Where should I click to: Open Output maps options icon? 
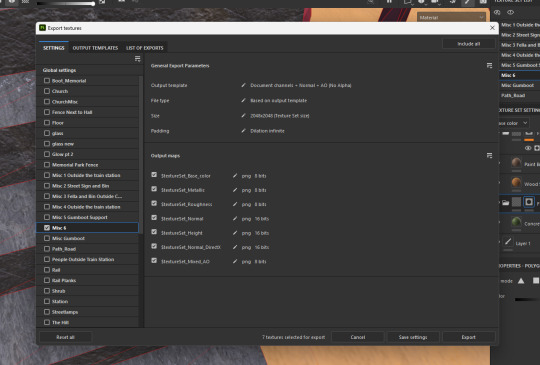pos(489,156)
